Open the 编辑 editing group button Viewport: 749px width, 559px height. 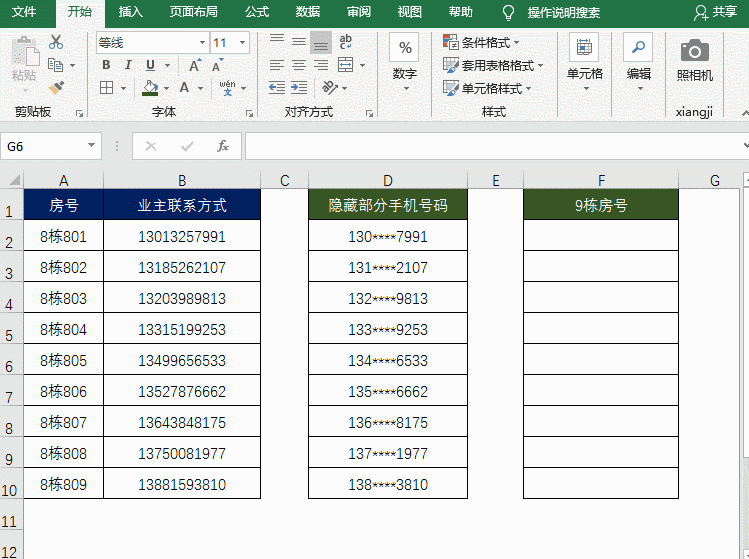639,62
